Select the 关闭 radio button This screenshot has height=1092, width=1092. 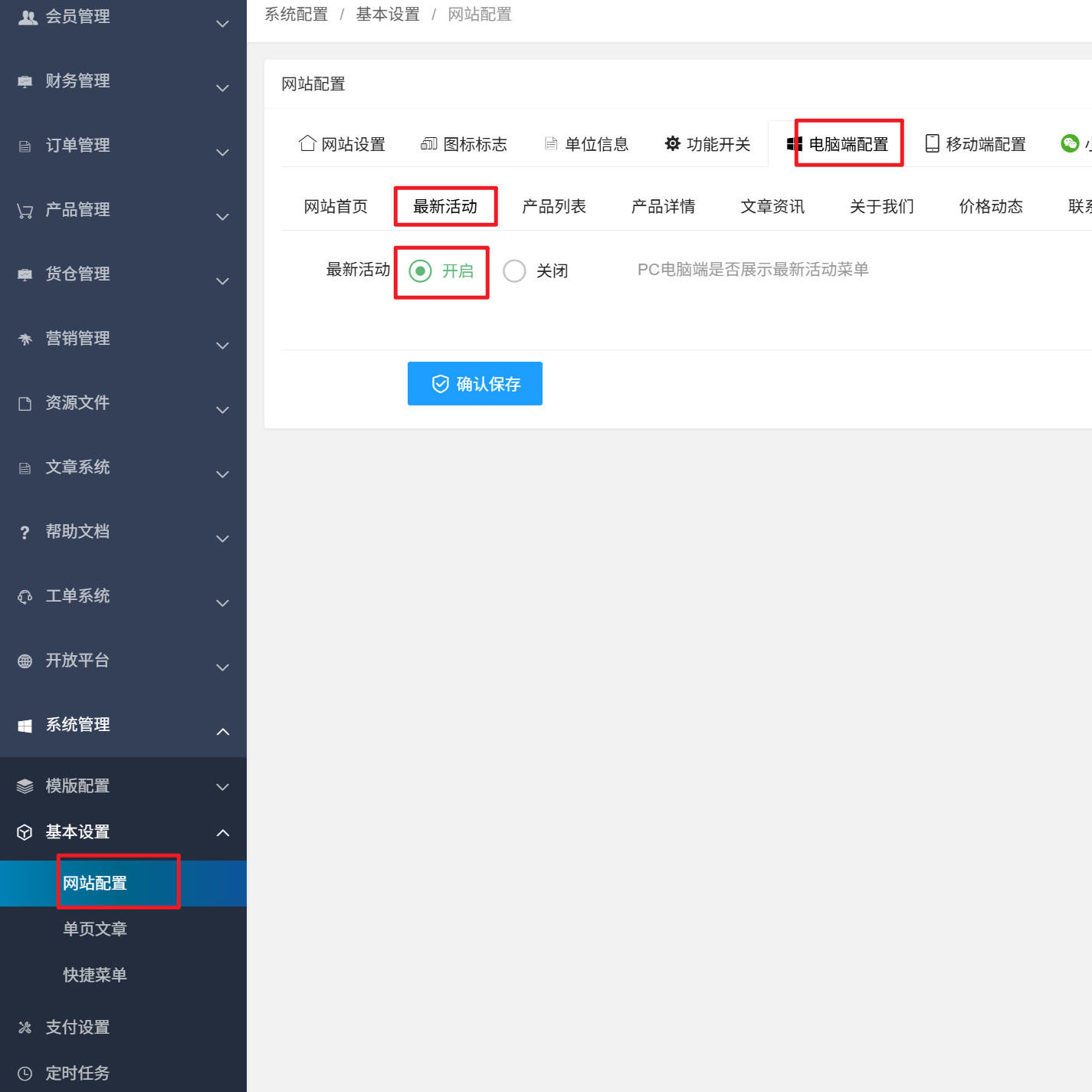pyautogui.click(x=514, y=271)
